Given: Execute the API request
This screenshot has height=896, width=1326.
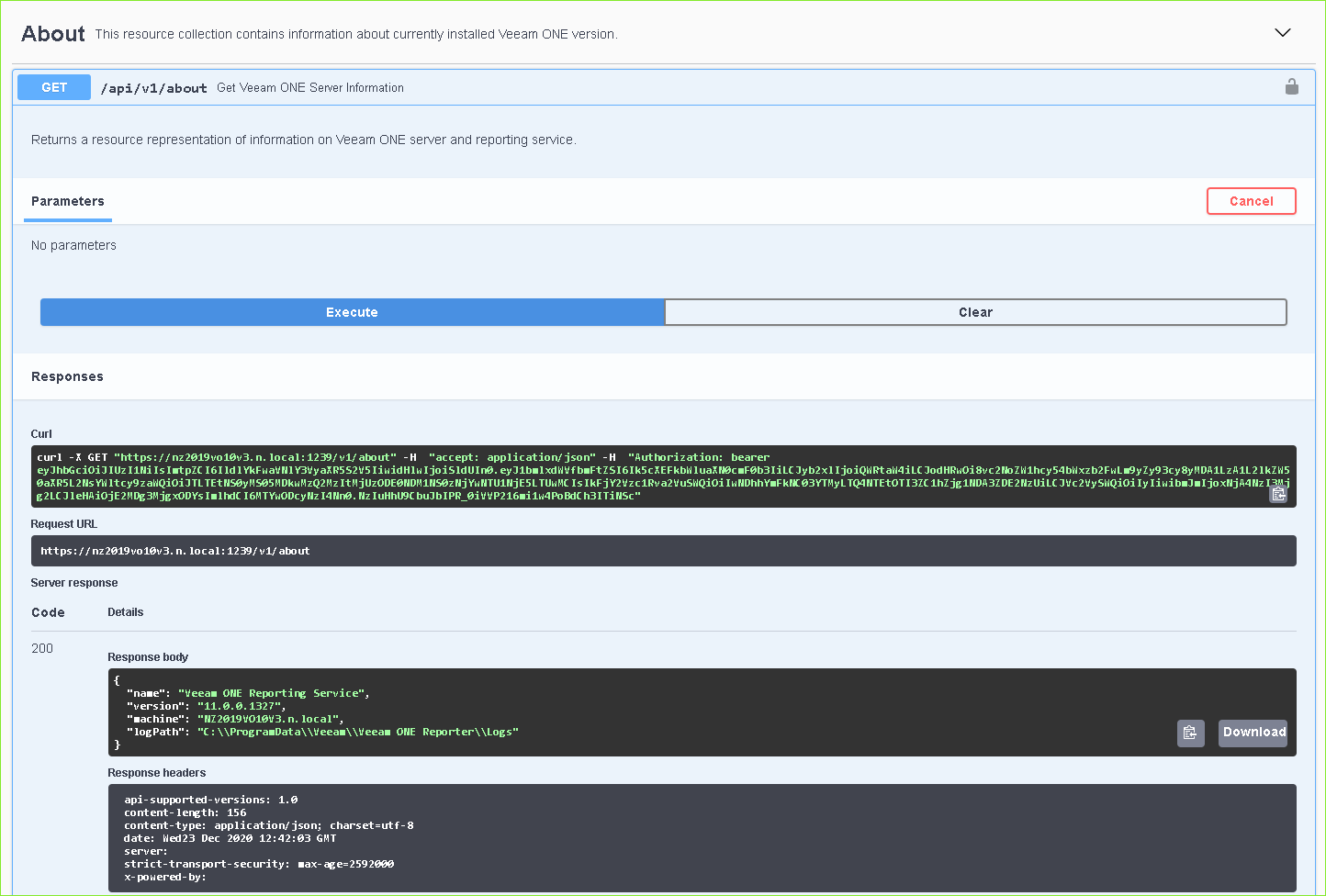Looking at the screenshot, I should 352,312.
